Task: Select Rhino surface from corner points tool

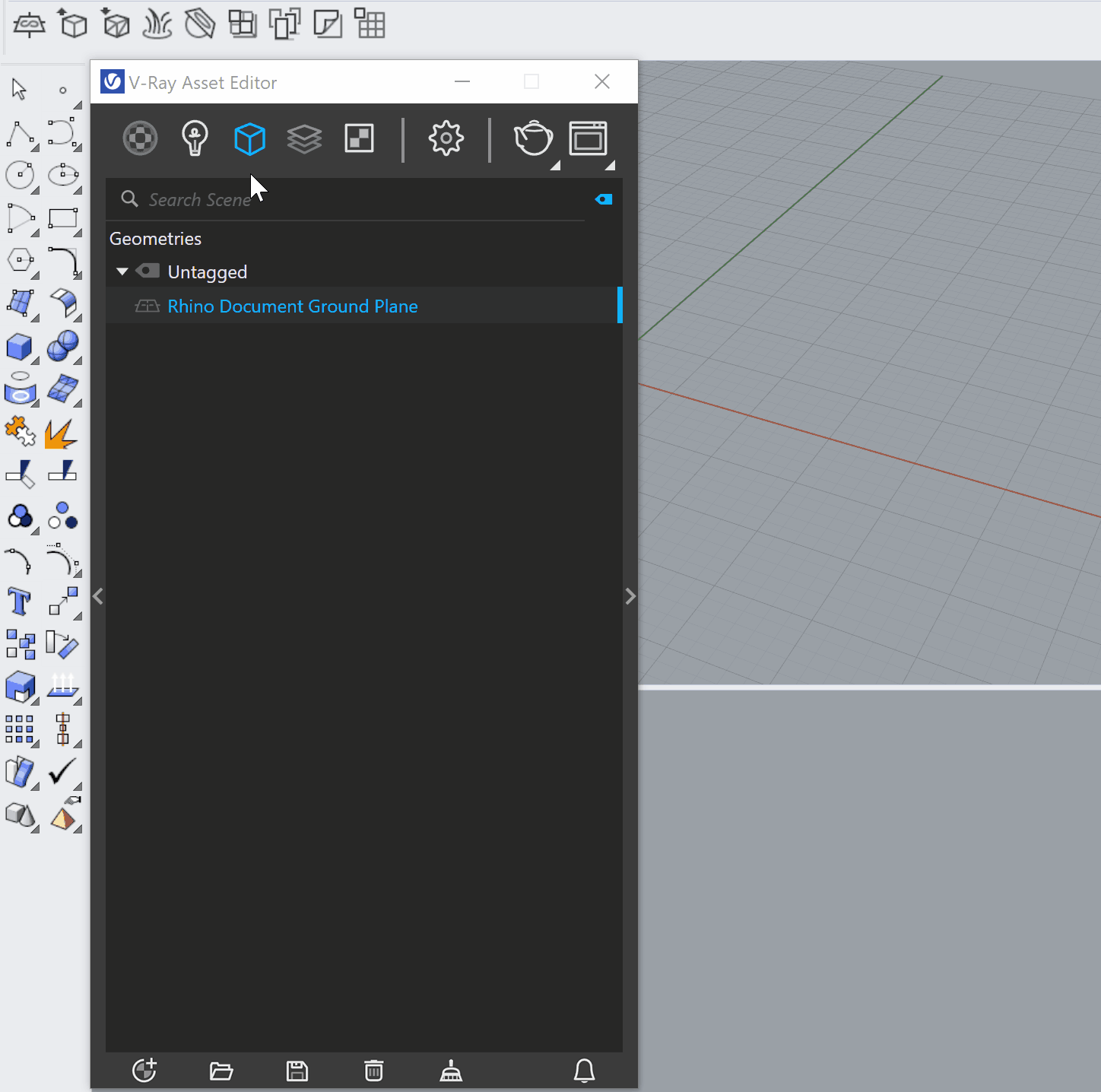Action: point(21,303)
